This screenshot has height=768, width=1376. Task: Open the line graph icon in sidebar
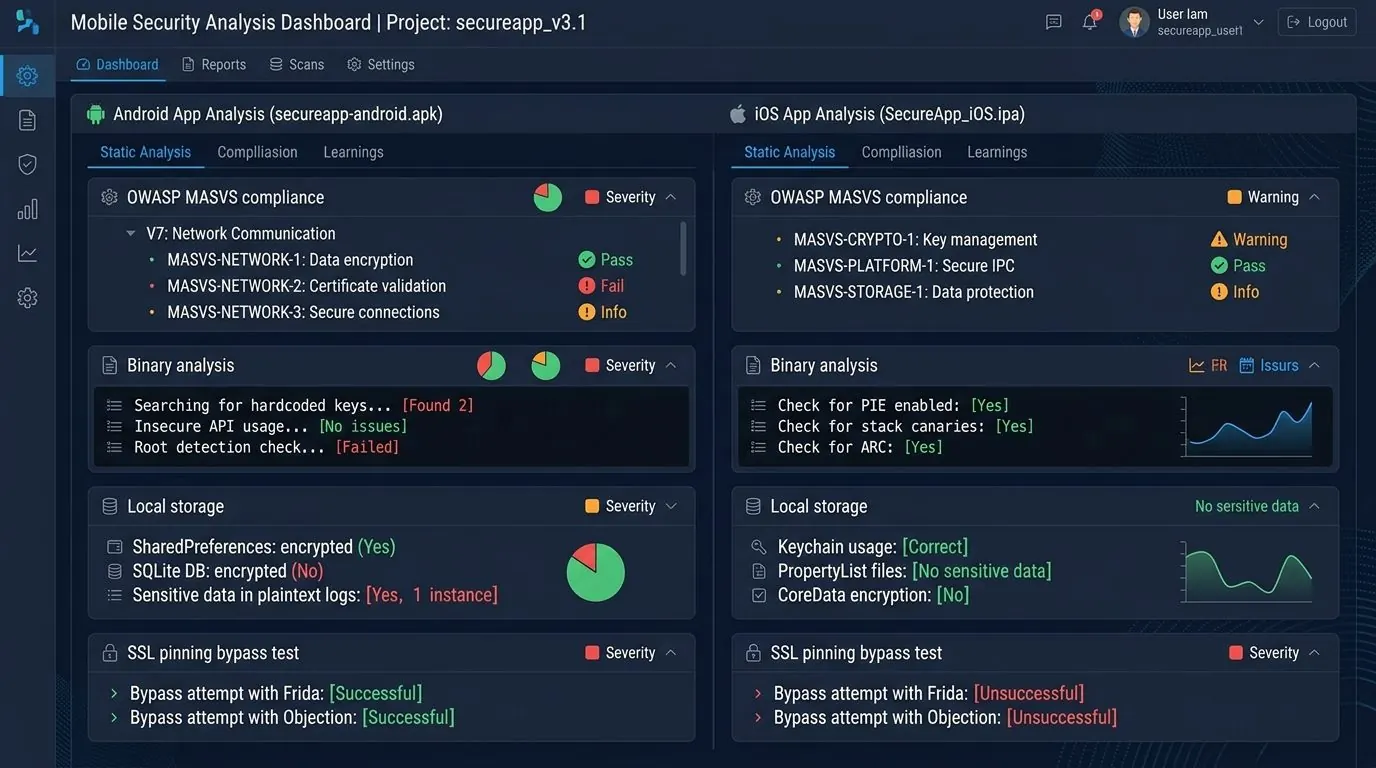(x=27, y=253)
